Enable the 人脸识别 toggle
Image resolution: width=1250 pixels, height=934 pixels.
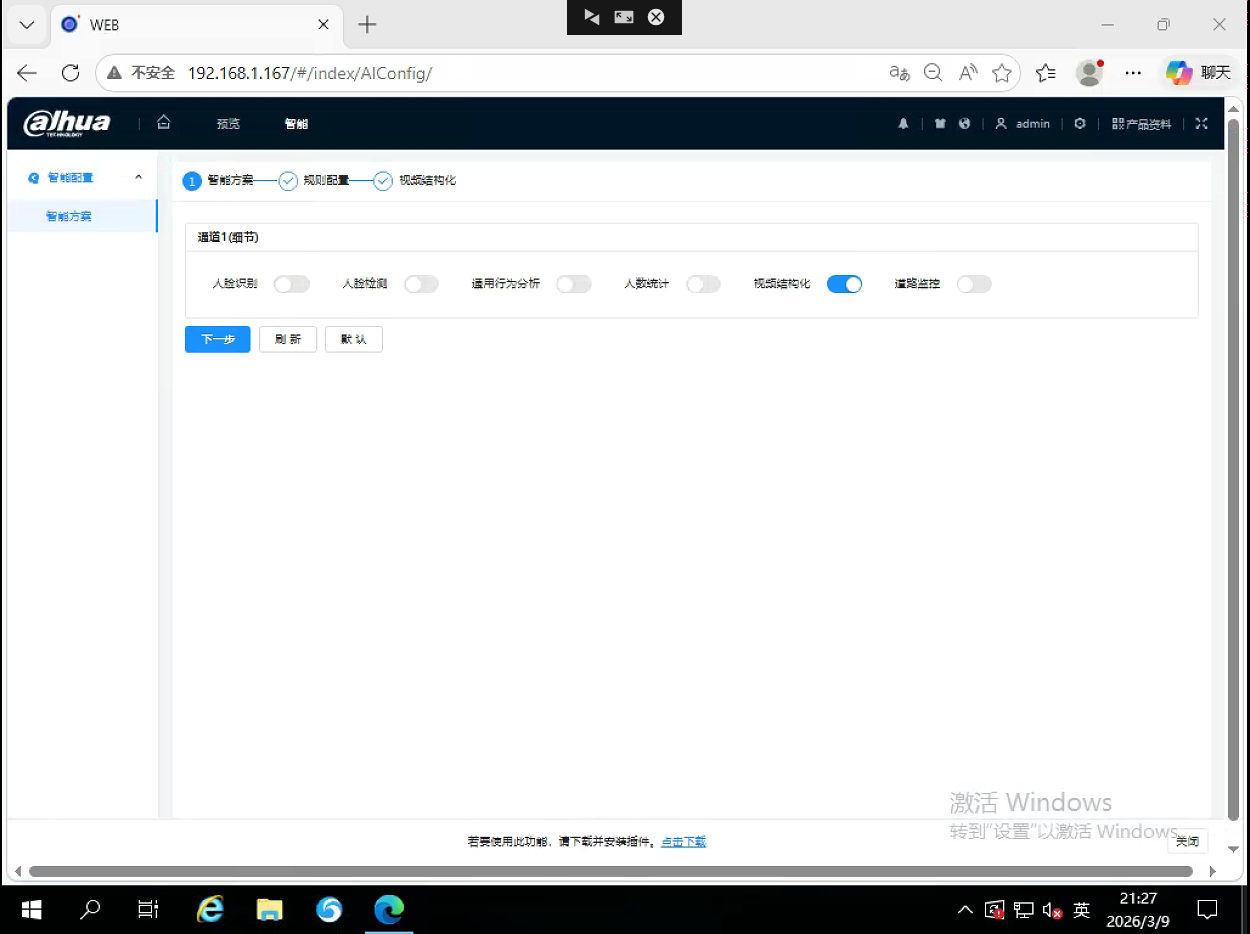coord(292,284)
